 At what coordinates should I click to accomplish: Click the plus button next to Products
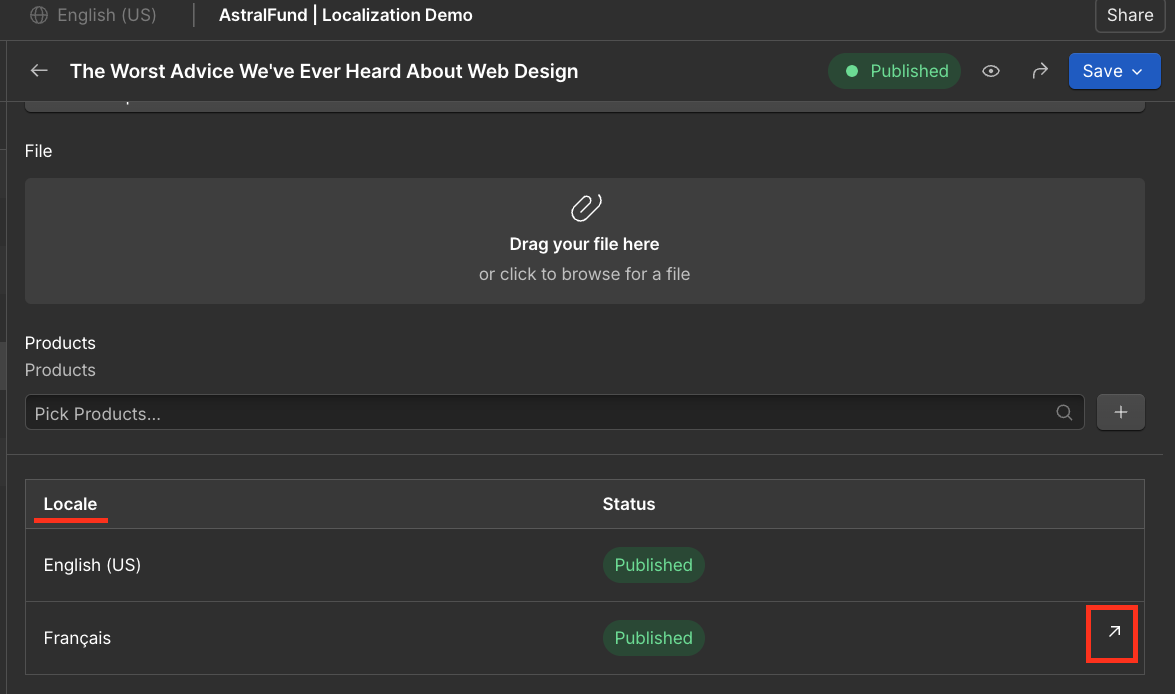[x=1120, y=412]
